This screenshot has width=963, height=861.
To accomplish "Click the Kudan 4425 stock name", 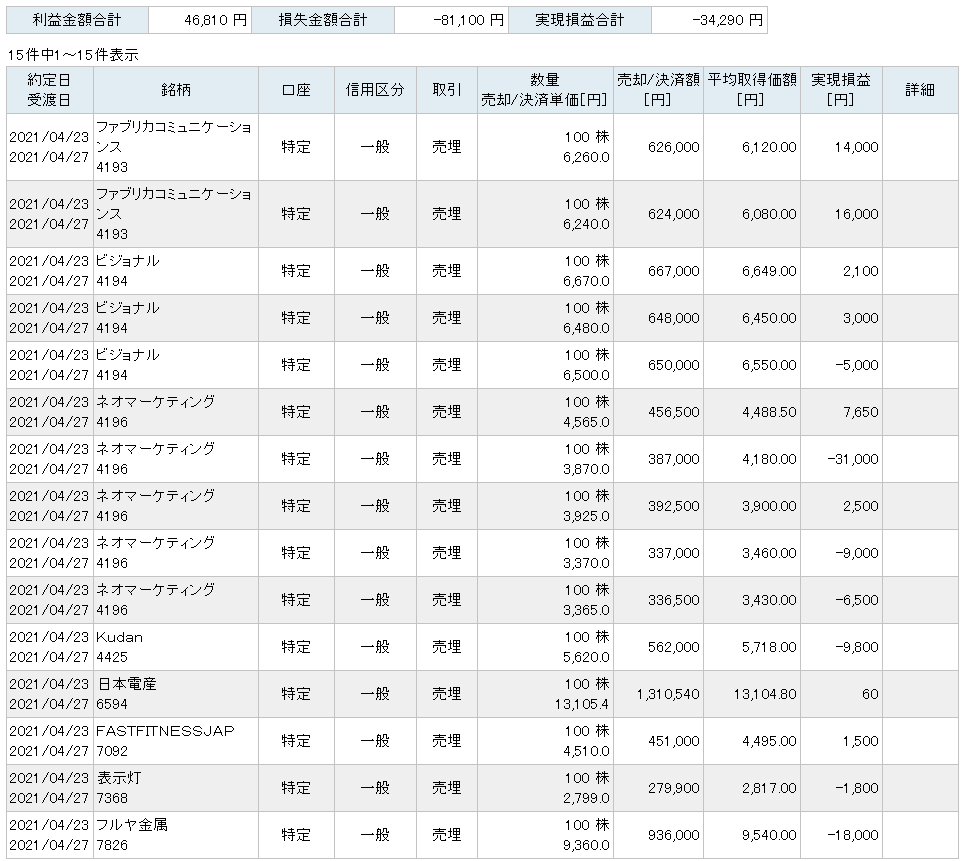I will pos(119,647).
